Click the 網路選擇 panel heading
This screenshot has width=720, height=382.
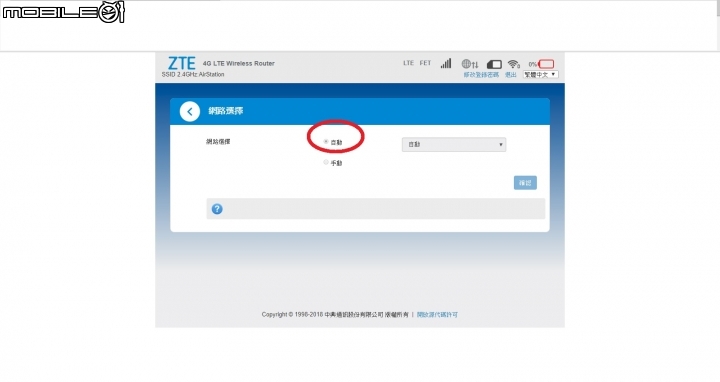225,111
